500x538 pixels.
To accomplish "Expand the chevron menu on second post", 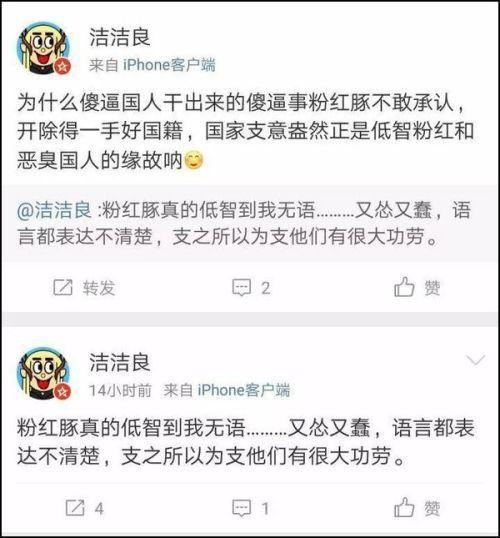I will [x=476, y=360].
